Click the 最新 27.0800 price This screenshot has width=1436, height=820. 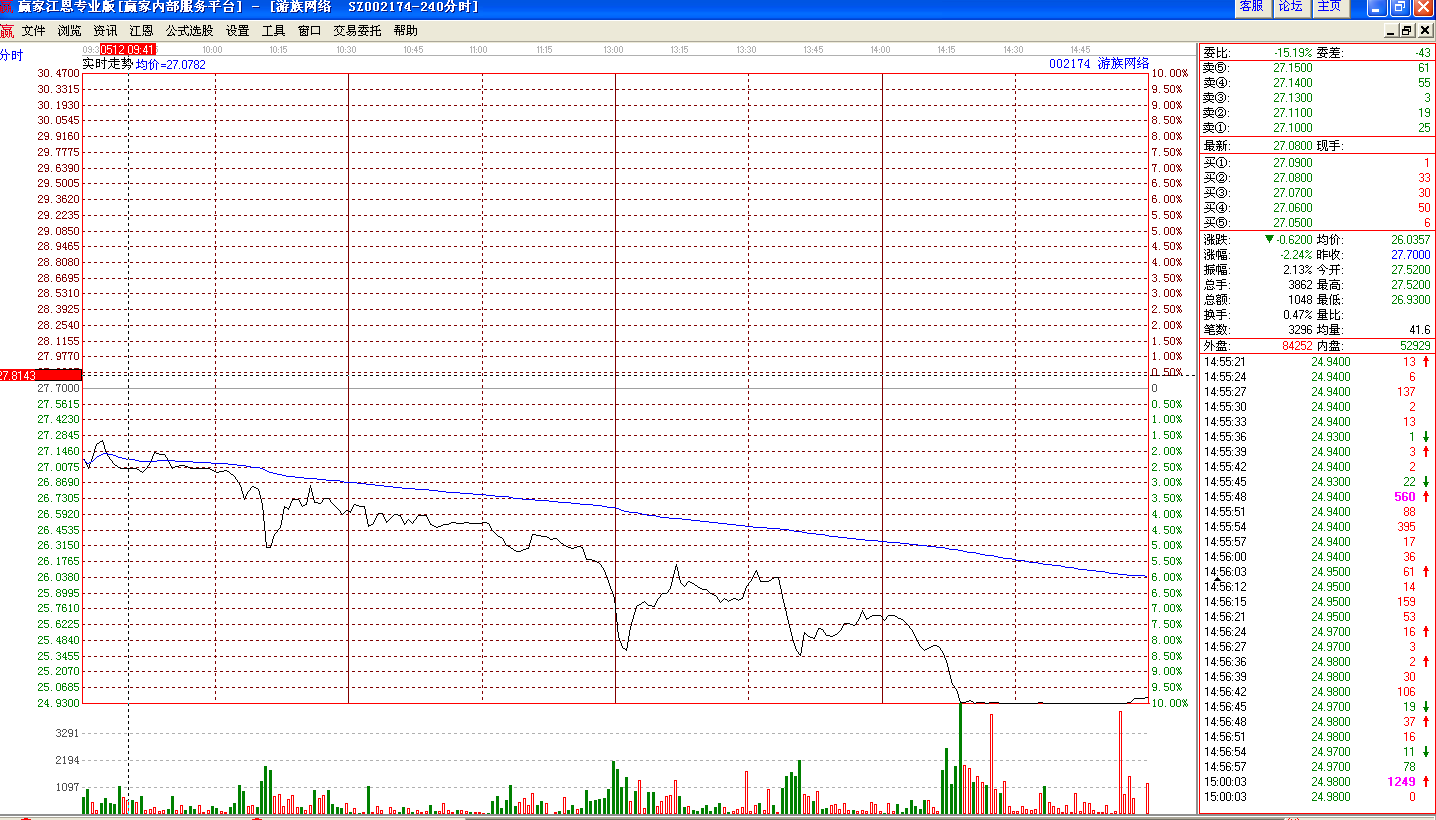pyautogui.click(x=1293, y=146)
